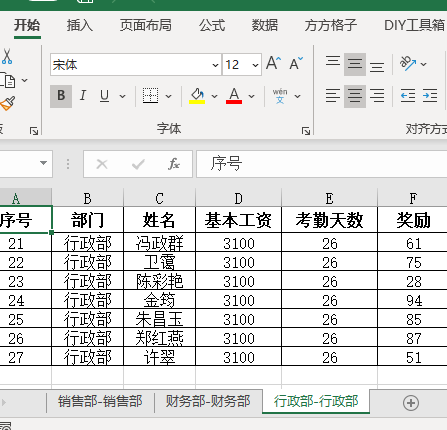Screen dimensions: 447x430
Task: Open the DIY工具箱 ribbon tab
Action: point(414,25)
